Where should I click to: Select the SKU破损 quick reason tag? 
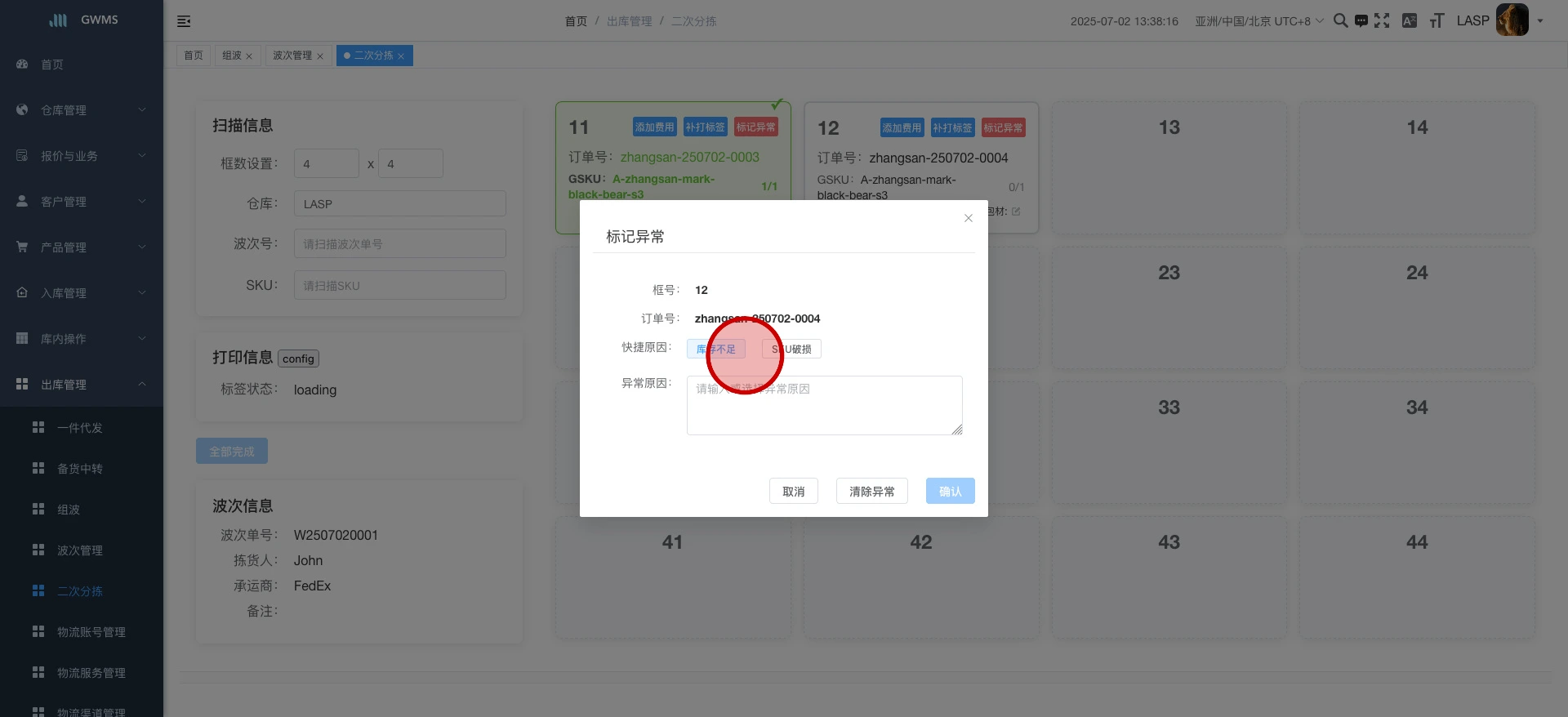(791, 350)
